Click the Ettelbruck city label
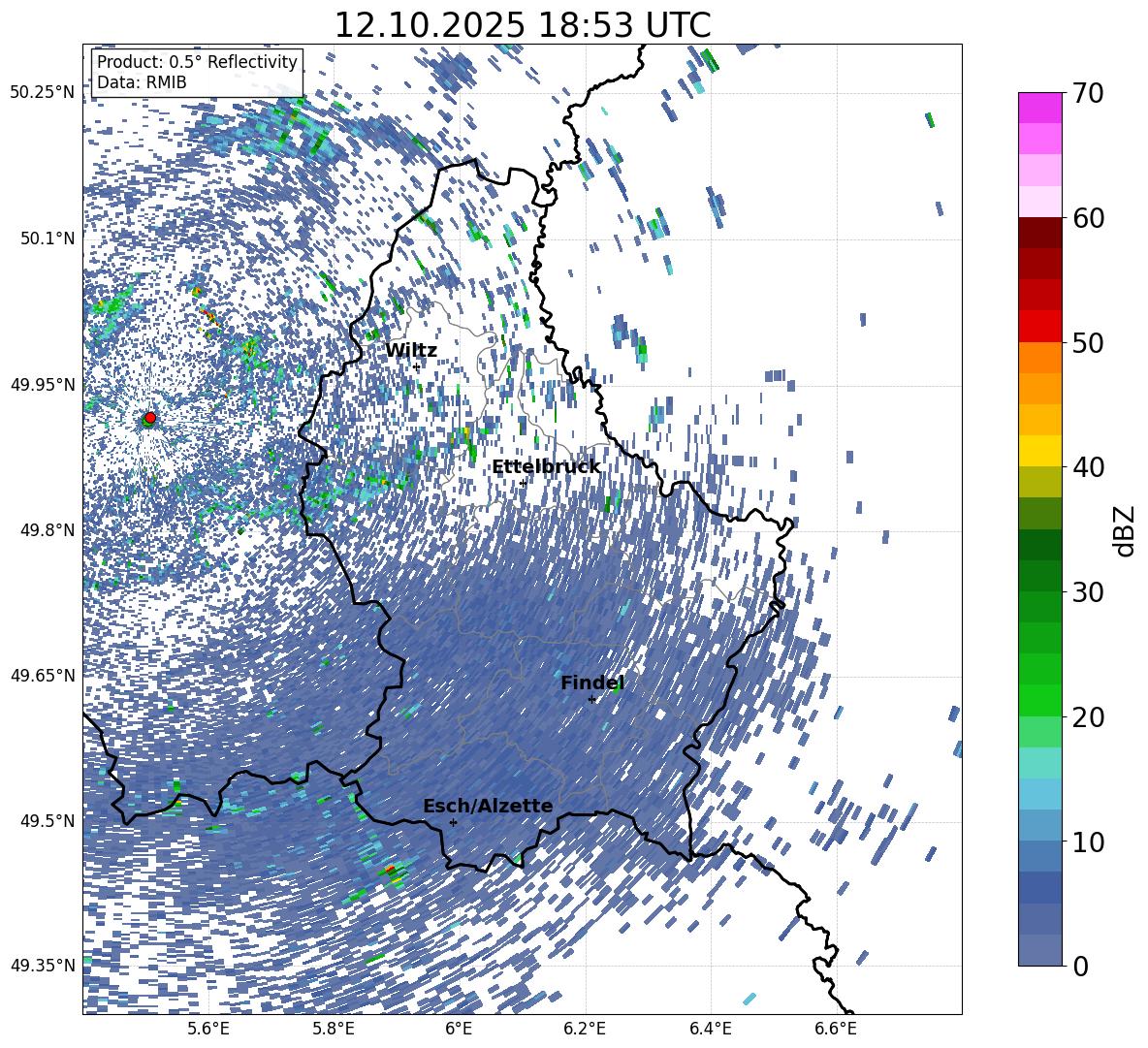The height and width of the screenshot is (1048, 1148). pos(546,467)
